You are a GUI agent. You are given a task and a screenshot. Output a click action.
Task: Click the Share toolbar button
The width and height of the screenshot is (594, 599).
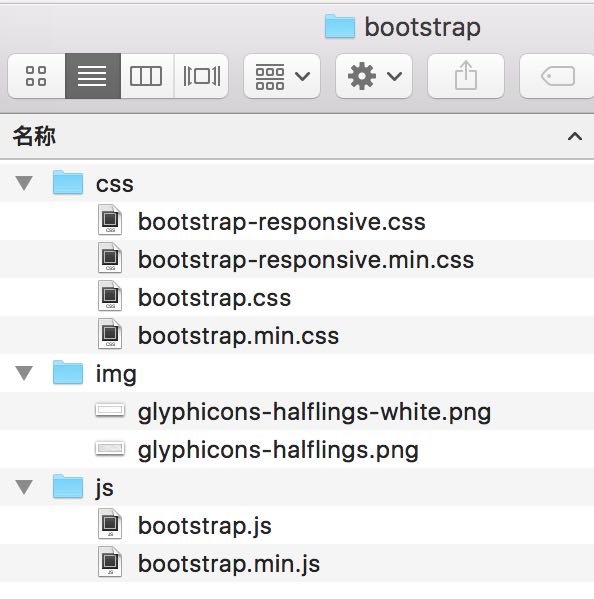(x=466, y=76)
